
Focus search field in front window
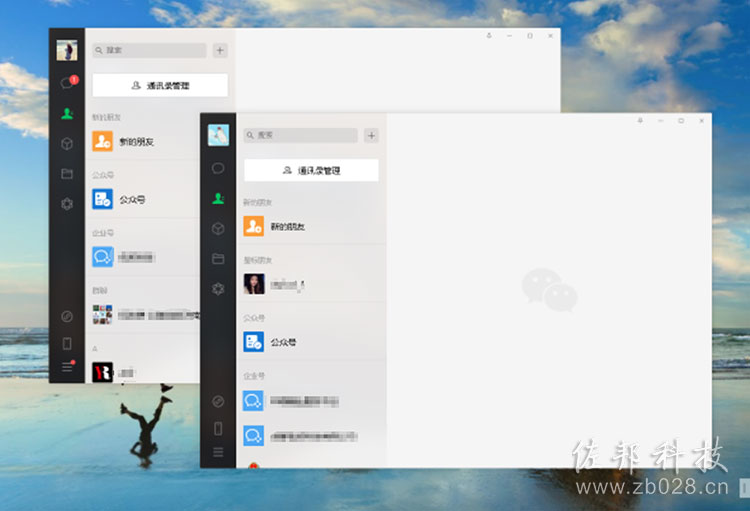point(300,135)
